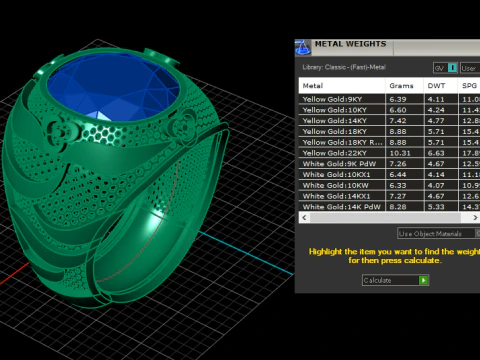Screen dimensions: 480x360
Task: Select the Yellow Gold:10KY row
Action: 389,110
